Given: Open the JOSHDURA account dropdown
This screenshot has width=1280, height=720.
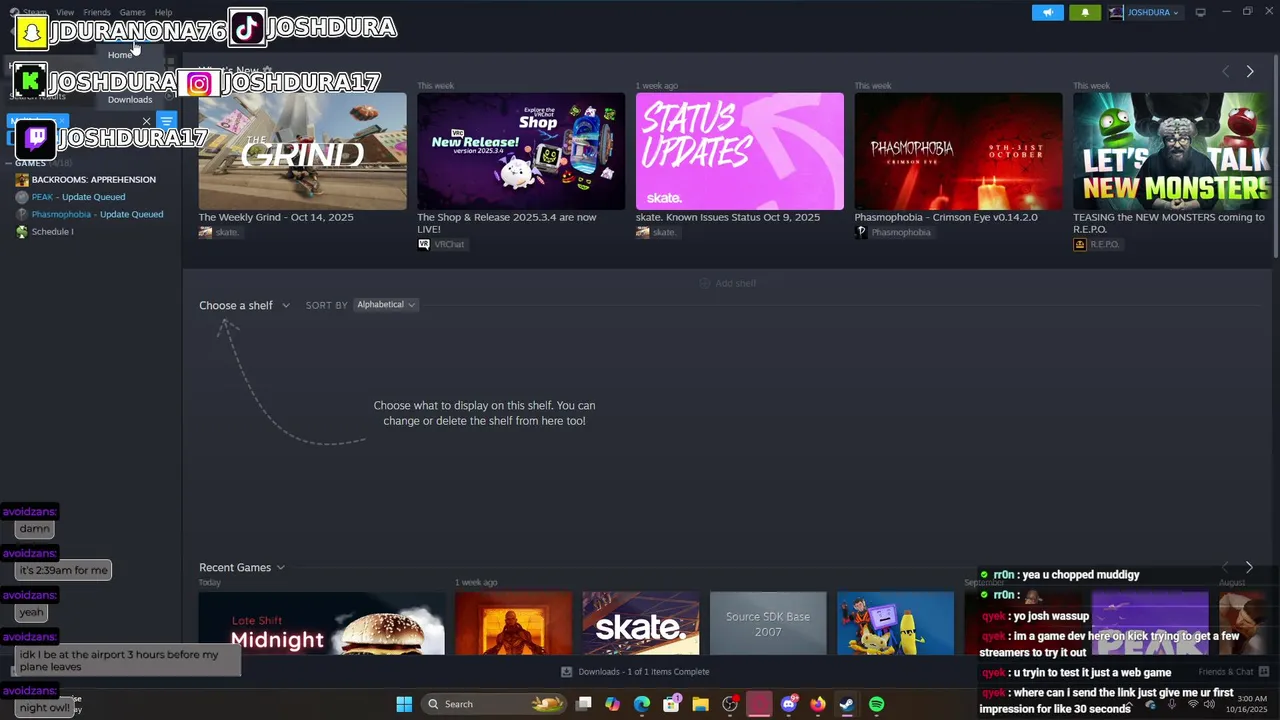Looking at the screenshot, I should pos(1144,13).
